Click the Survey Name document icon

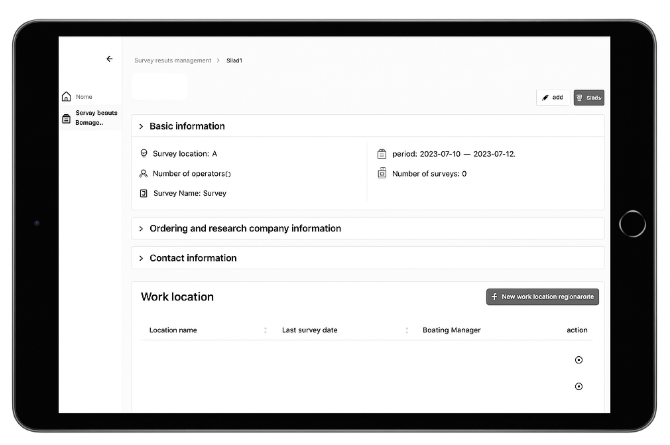144,193
